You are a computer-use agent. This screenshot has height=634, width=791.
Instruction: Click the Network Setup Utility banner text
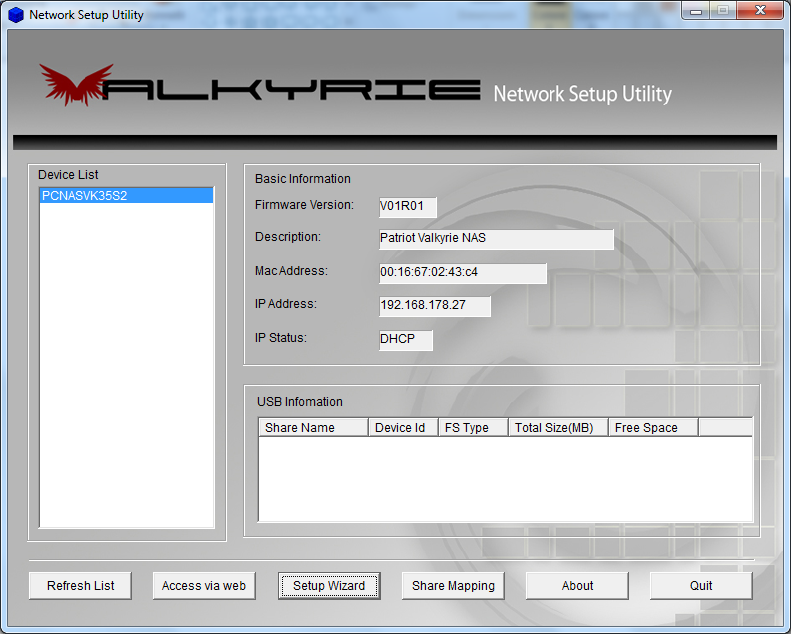pyautogui.click(x=583, y=94)
